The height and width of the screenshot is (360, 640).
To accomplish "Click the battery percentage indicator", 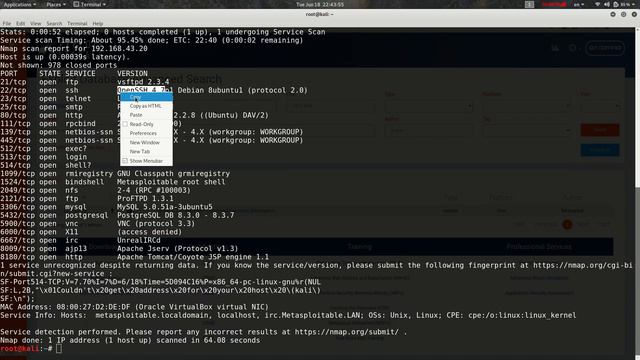I will [x=624, y=4].
